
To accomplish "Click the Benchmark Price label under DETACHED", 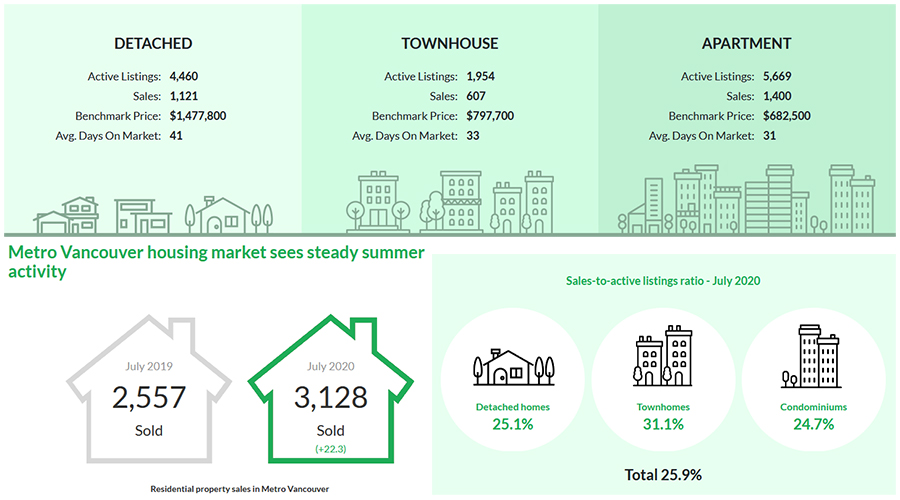I will coord(118,116).
